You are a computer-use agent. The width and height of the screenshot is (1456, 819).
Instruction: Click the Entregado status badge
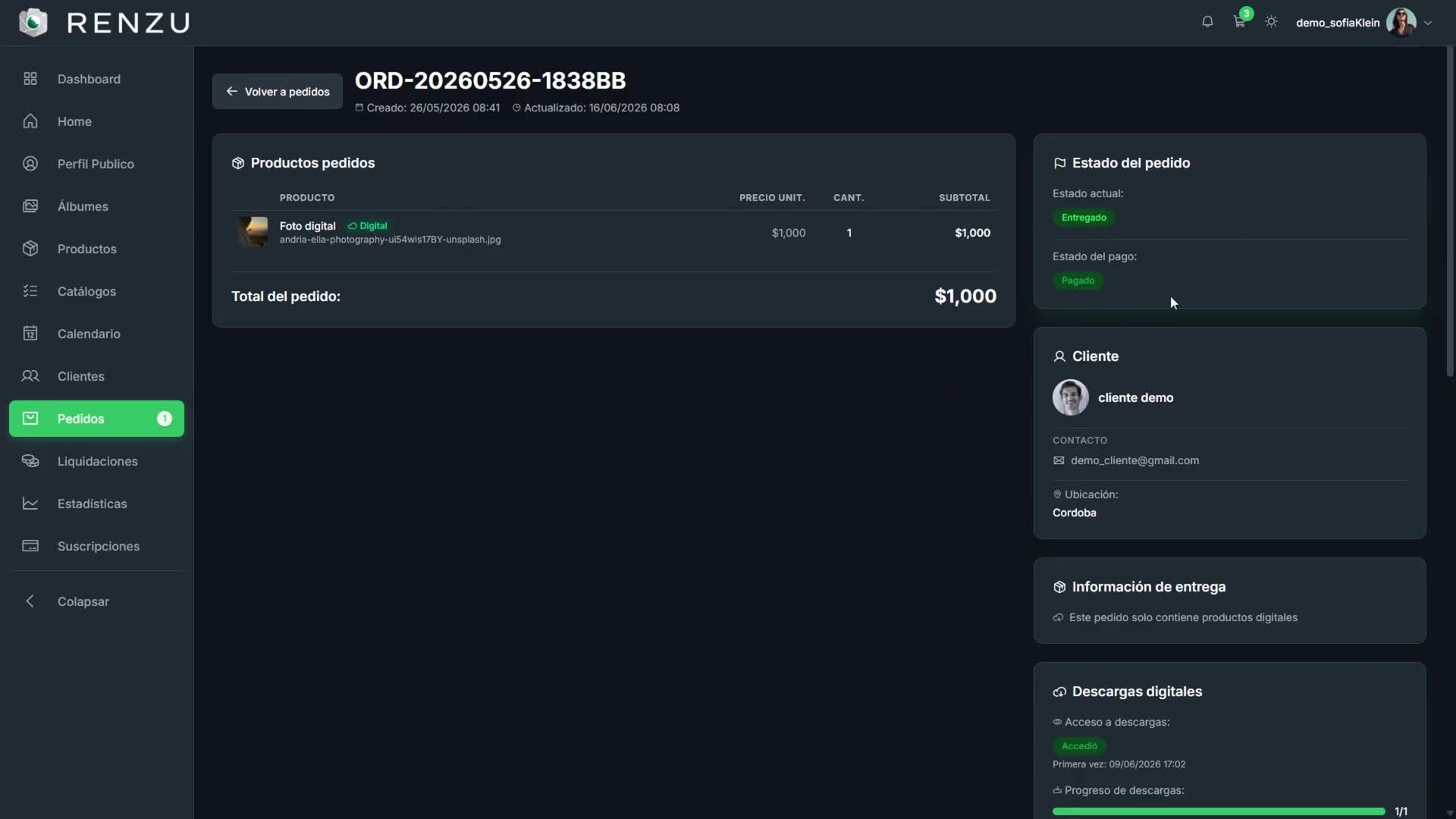[1084, 218]
